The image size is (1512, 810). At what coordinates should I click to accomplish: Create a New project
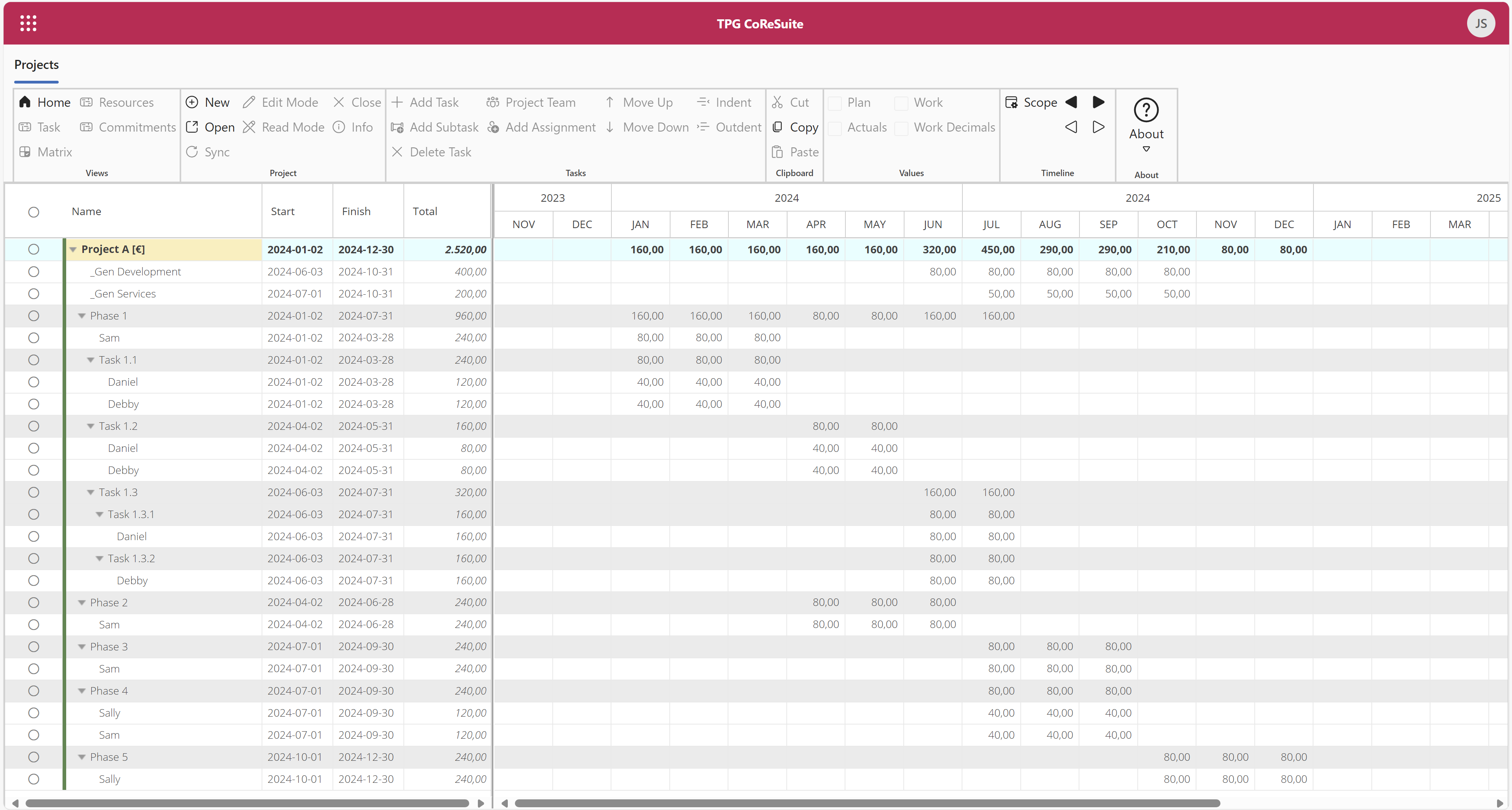click(208, 102)
